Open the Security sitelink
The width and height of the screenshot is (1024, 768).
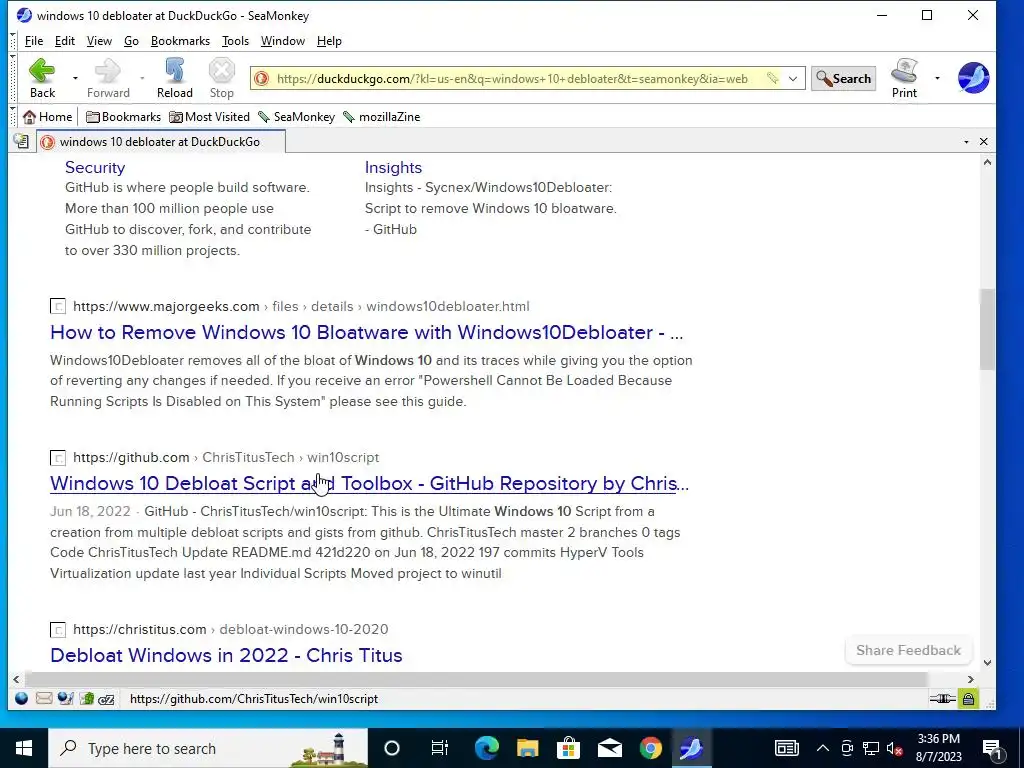pos(95,167)
